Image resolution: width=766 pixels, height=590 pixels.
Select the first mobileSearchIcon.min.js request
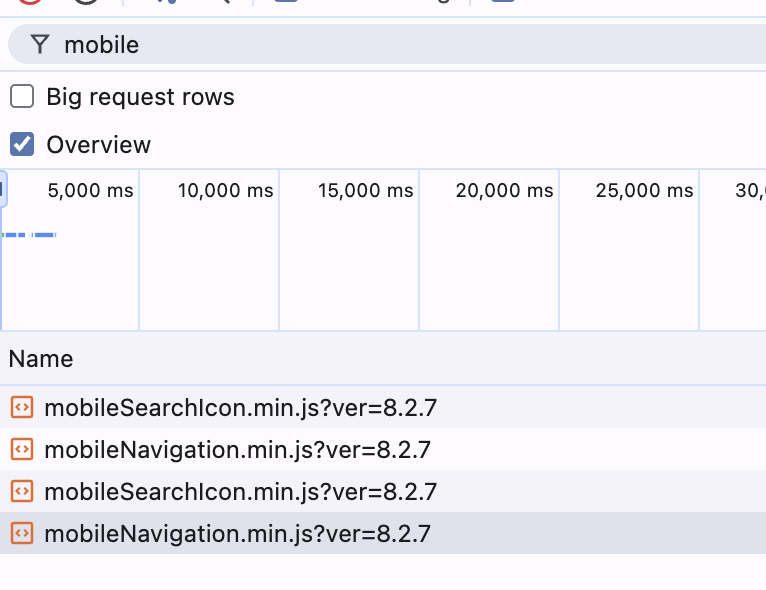240,407
